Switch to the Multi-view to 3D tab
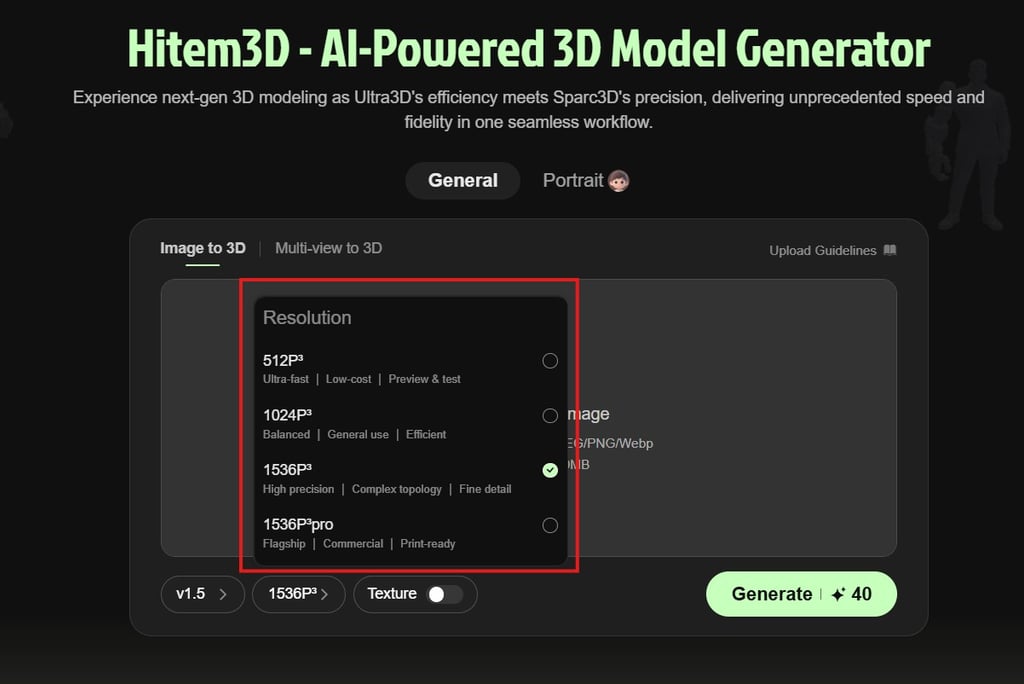The height and width of the screenshot is (684, 1024). click(x=328, y=248)
